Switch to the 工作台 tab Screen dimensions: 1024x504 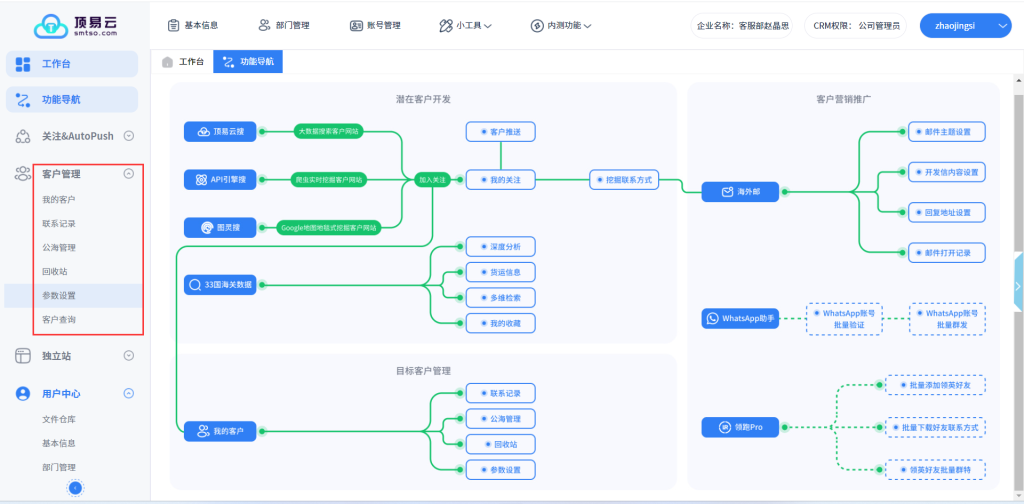183,62
